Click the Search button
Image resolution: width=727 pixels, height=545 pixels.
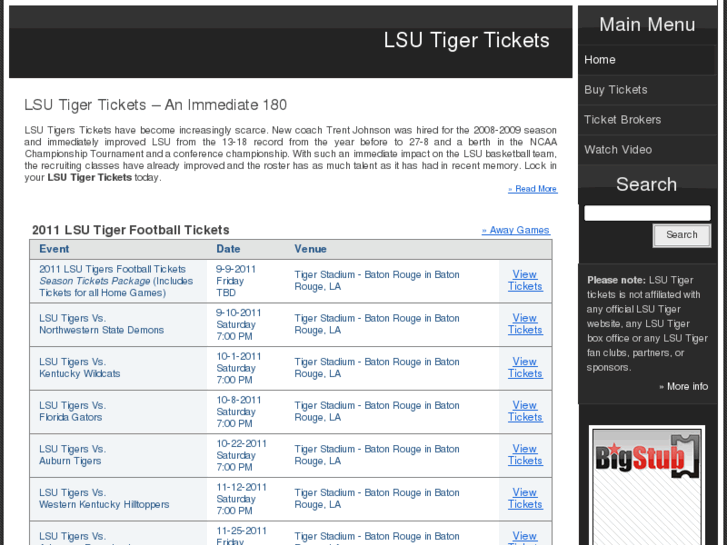click(682, 235)
